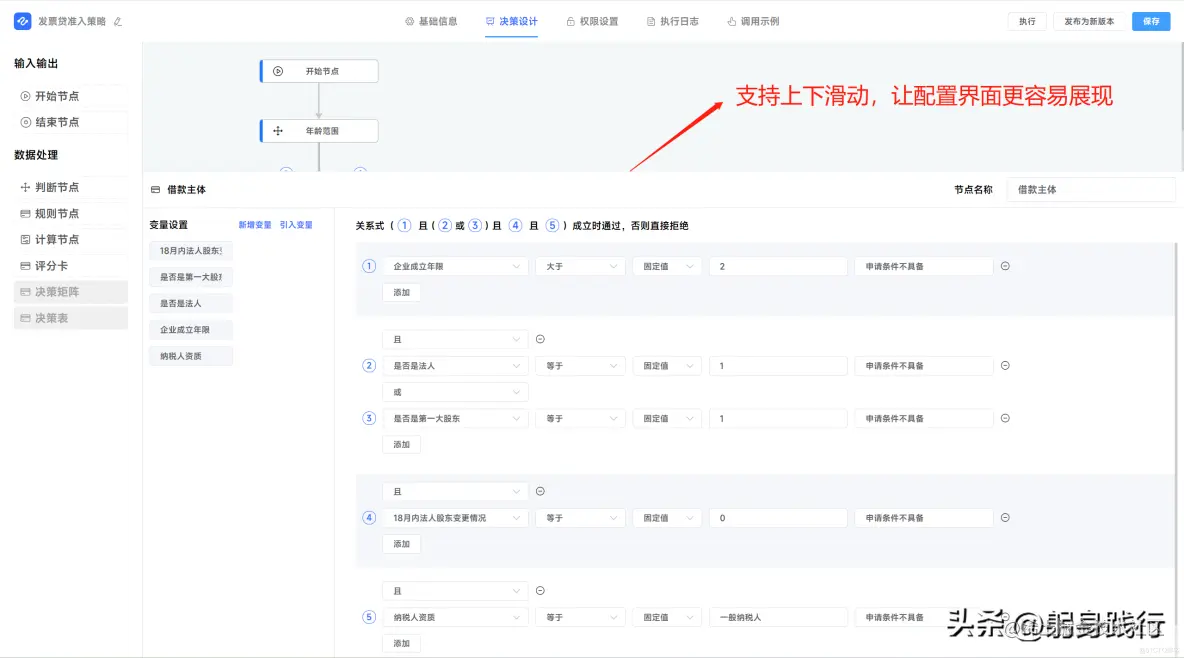Choose 计算节点 from the sidebar

click(55, 239)
